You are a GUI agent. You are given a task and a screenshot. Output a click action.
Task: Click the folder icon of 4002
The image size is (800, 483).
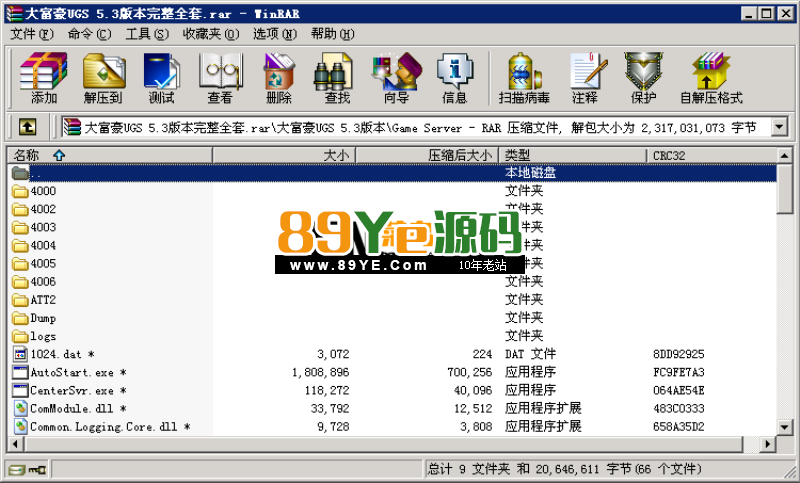click(x=20, y=209)
